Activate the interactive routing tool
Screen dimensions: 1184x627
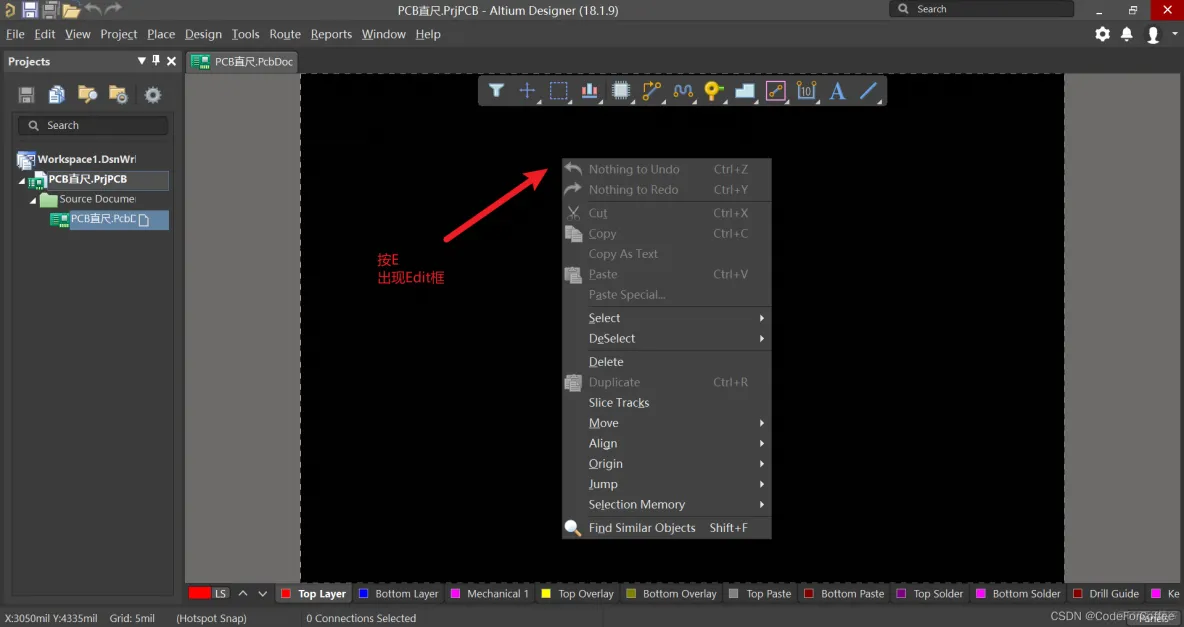(651, 91)
